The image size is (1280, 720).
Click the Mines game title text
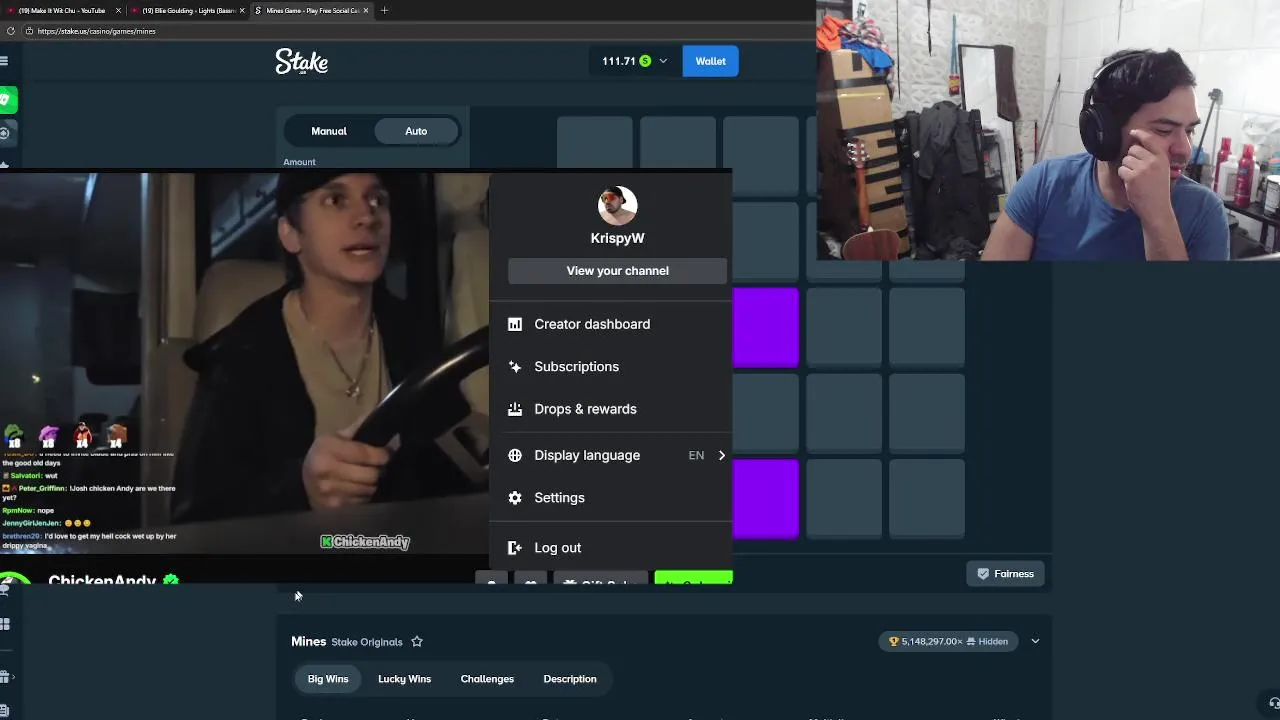(x=309, y=642)
